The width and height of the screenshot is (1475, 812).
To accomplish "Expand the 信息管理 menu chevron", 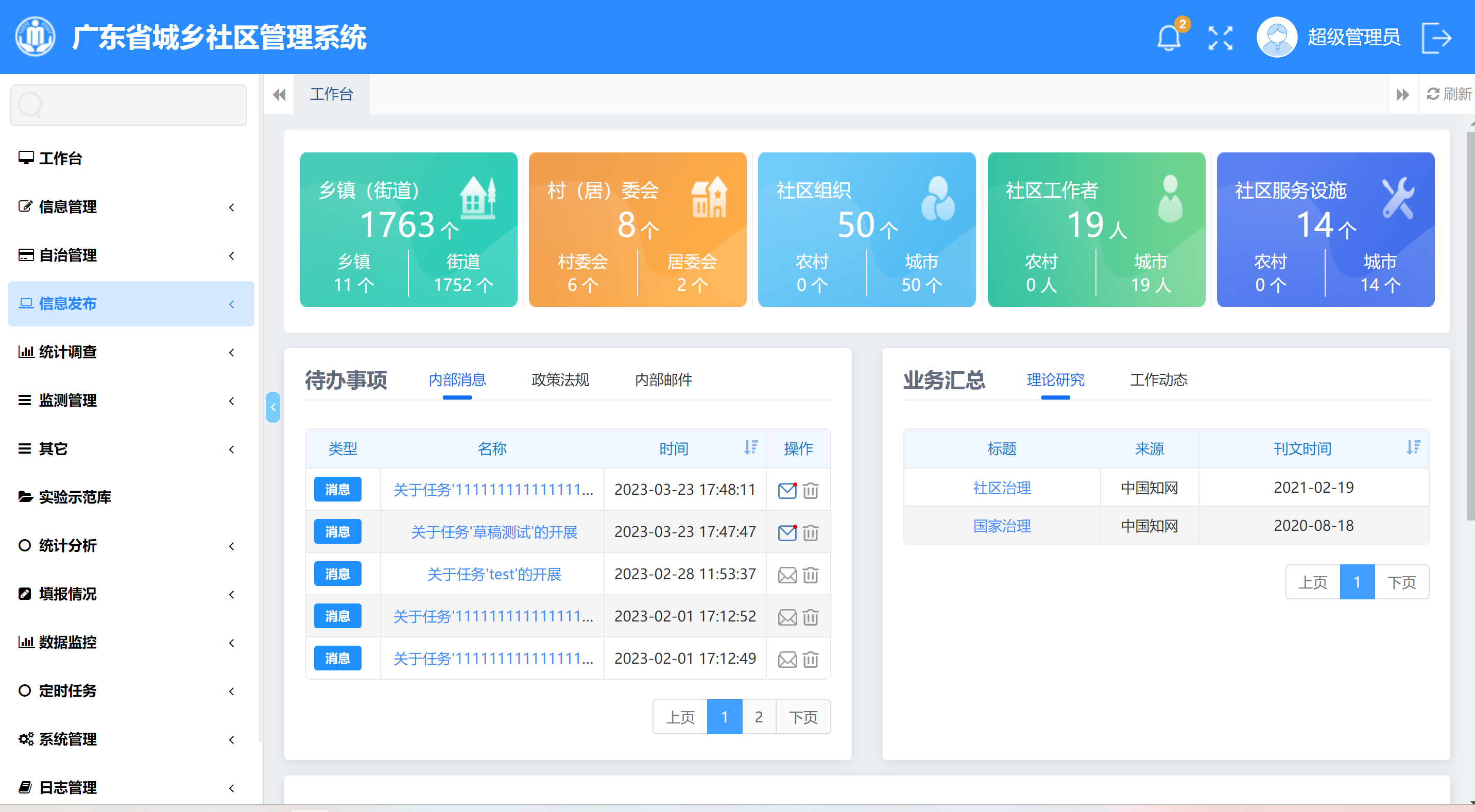I will point(231,208).
